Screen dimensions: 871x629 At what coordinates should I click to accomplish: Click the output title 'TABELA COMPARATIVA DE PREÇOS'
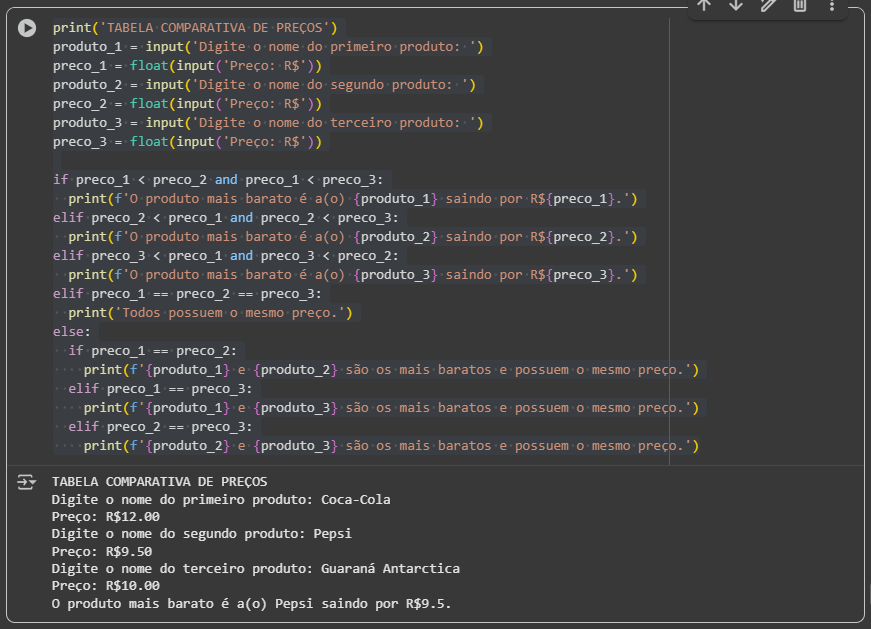point(159,481)
